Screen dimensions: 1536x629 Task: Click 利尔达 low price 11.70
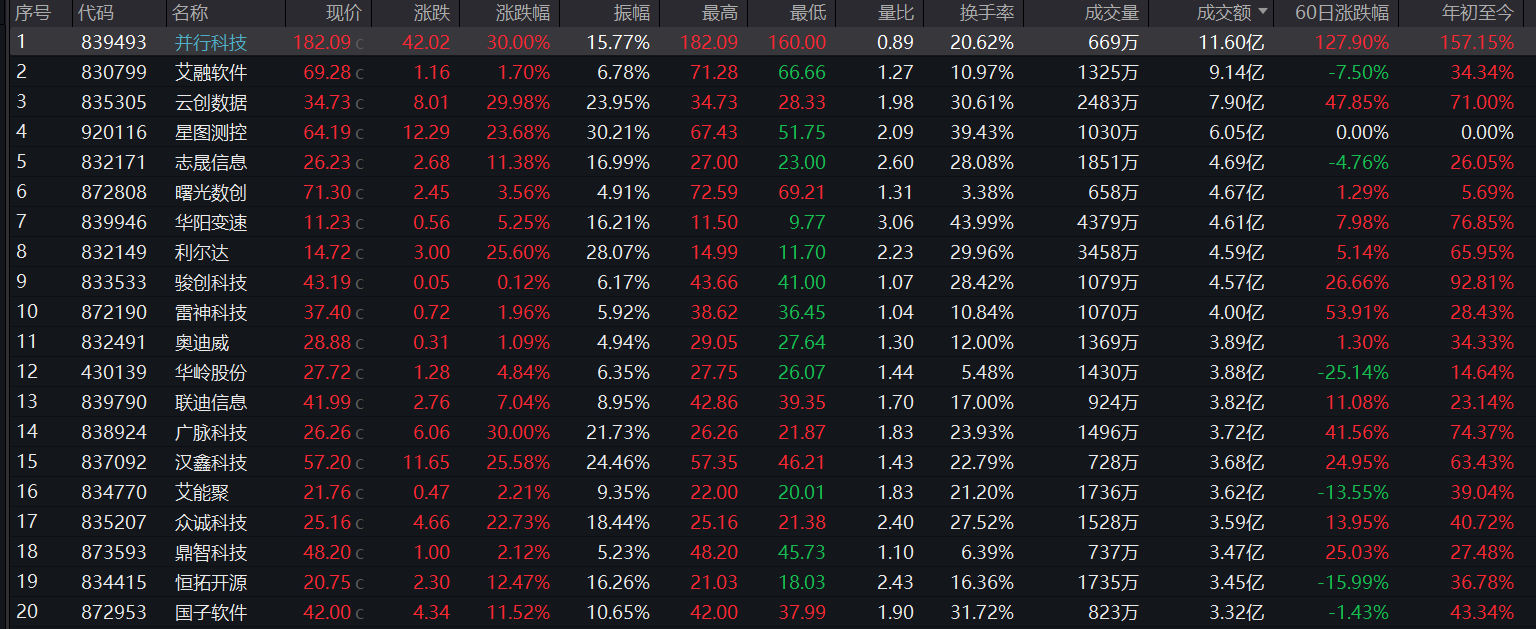tap(803, 252)
